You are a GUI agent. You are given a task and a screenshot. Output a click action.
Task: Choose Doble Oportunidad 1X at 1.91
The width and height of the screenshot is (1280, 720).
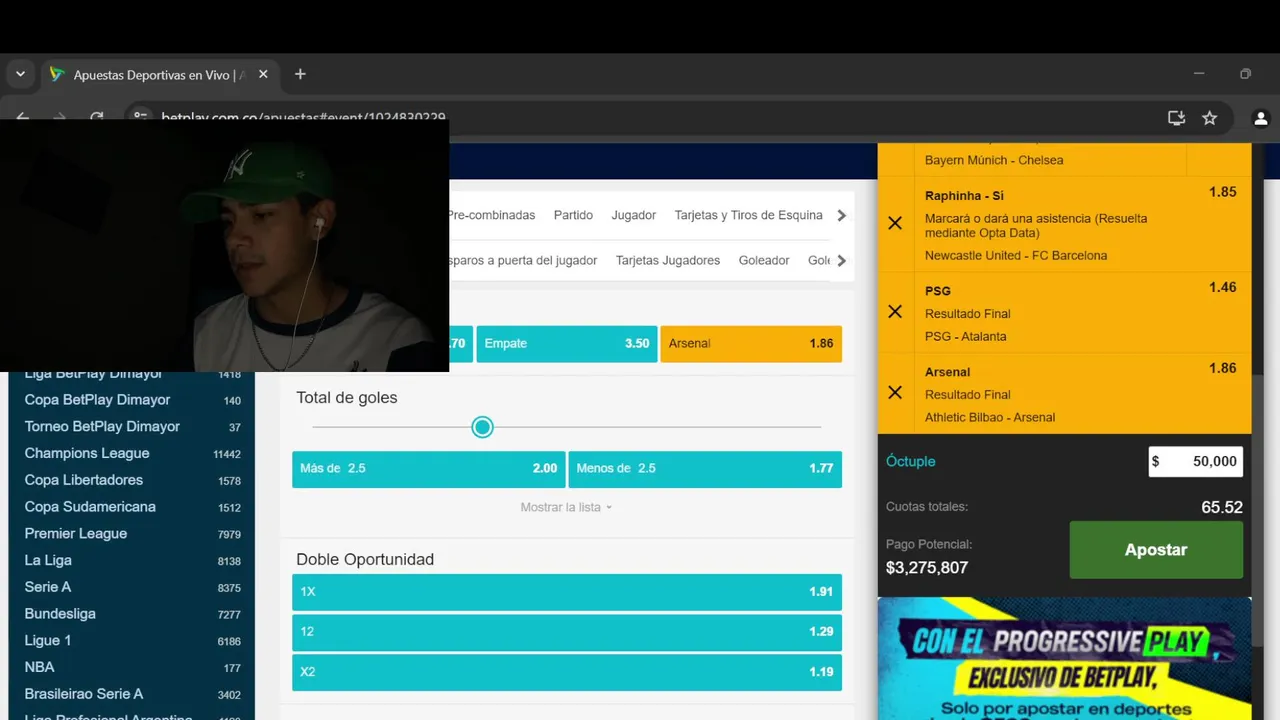pyautogui.click(x=567, y=592)
